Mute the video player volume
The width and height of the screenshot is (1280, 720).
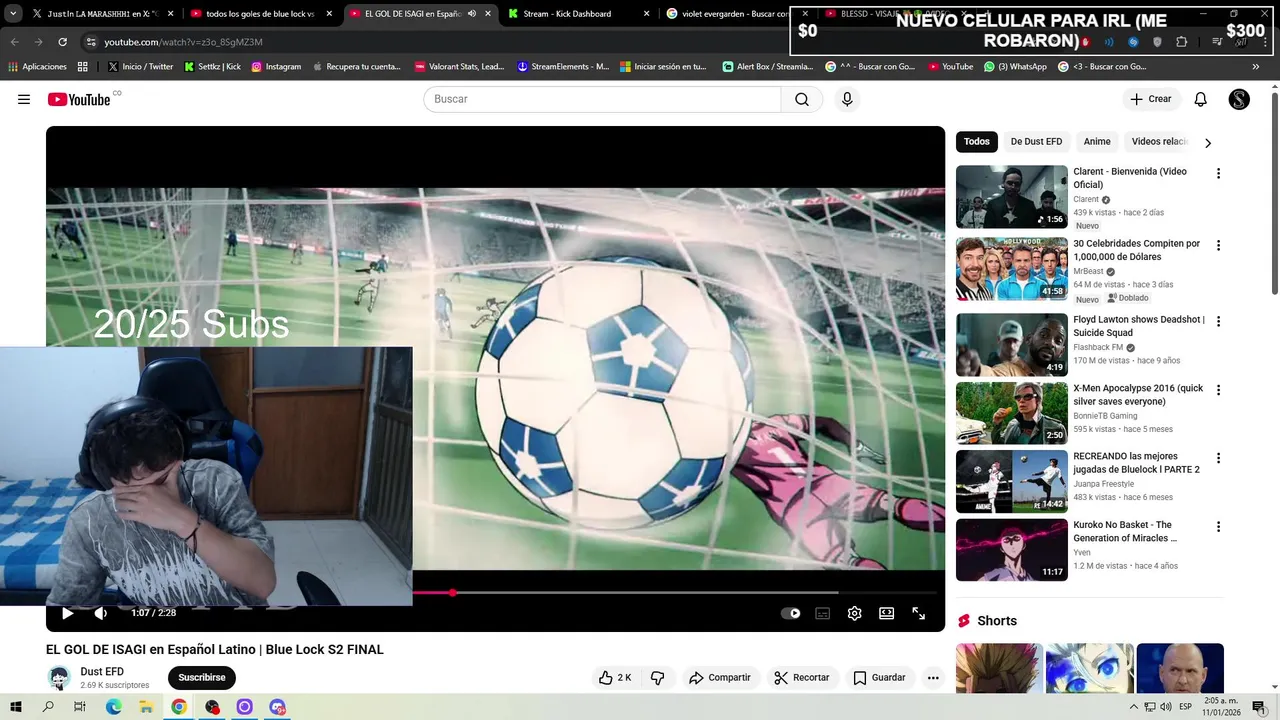101,613
